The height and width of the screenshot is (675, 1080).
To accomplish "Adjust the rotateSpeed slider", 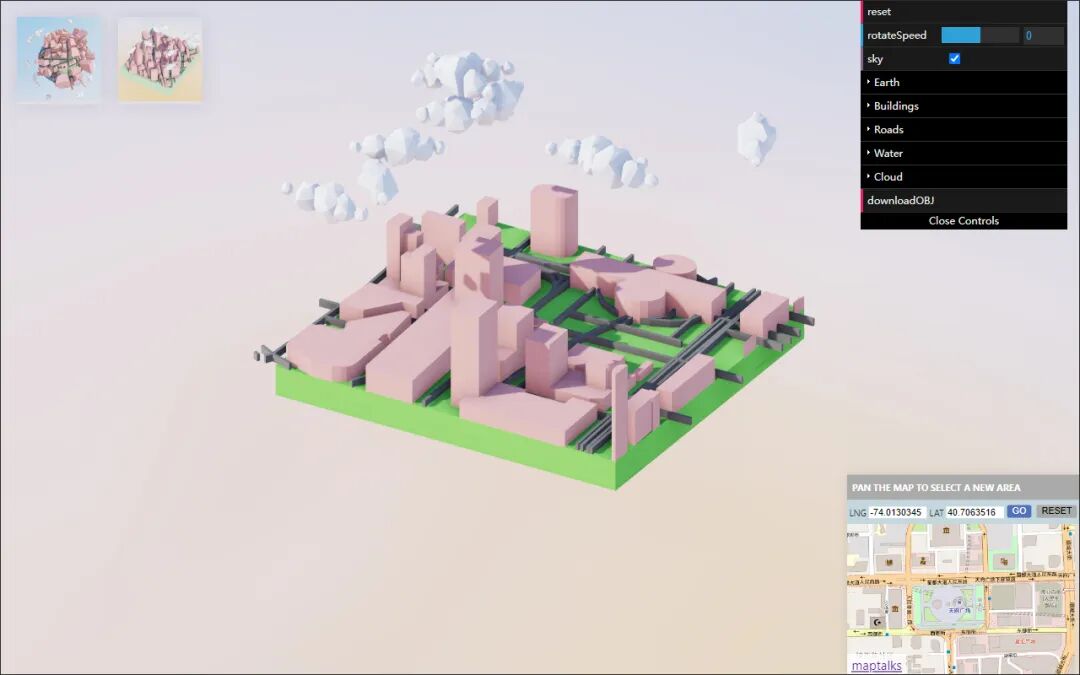I will 979,35.
